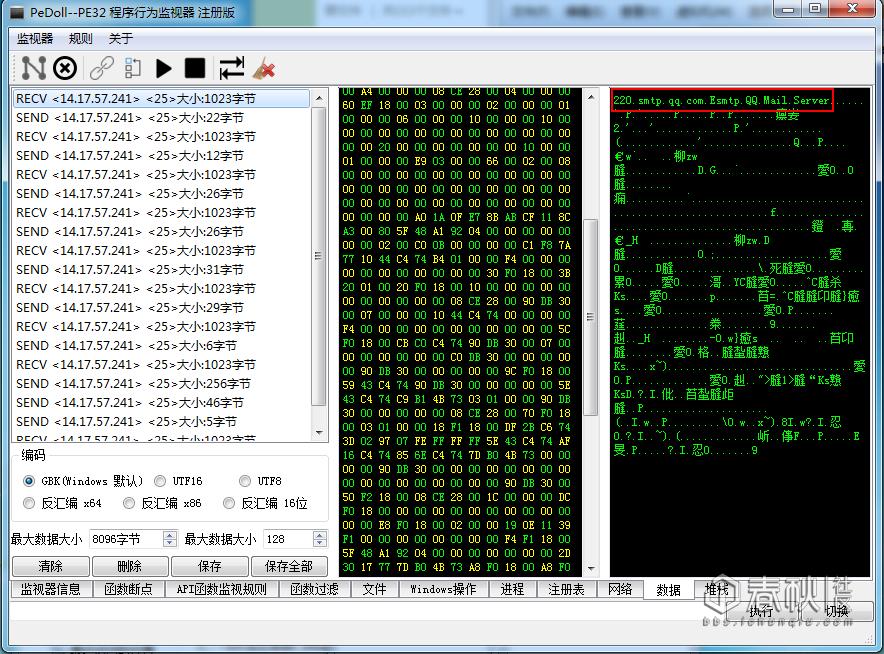Screen dimensions: 884x654
Task: Click the swap arrows toolbar icon
Action: point(232,68)
